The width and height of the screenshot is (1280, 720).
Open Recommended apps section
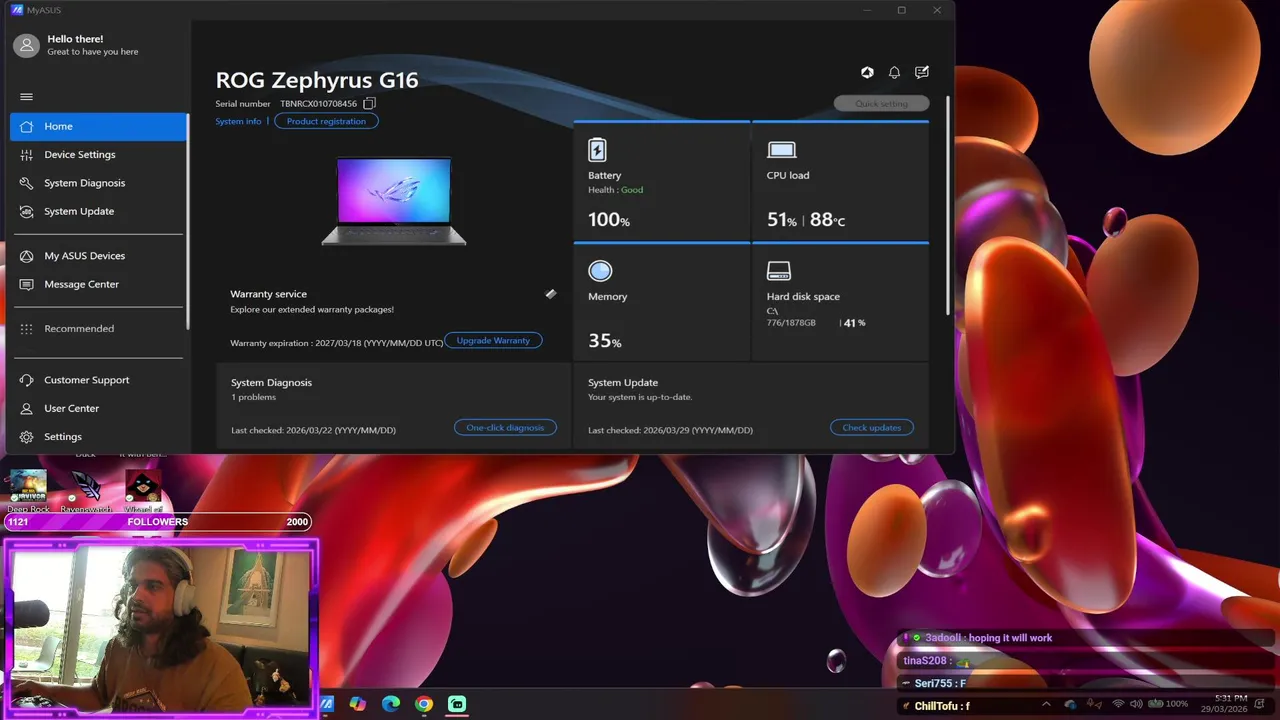pos(98,329)
